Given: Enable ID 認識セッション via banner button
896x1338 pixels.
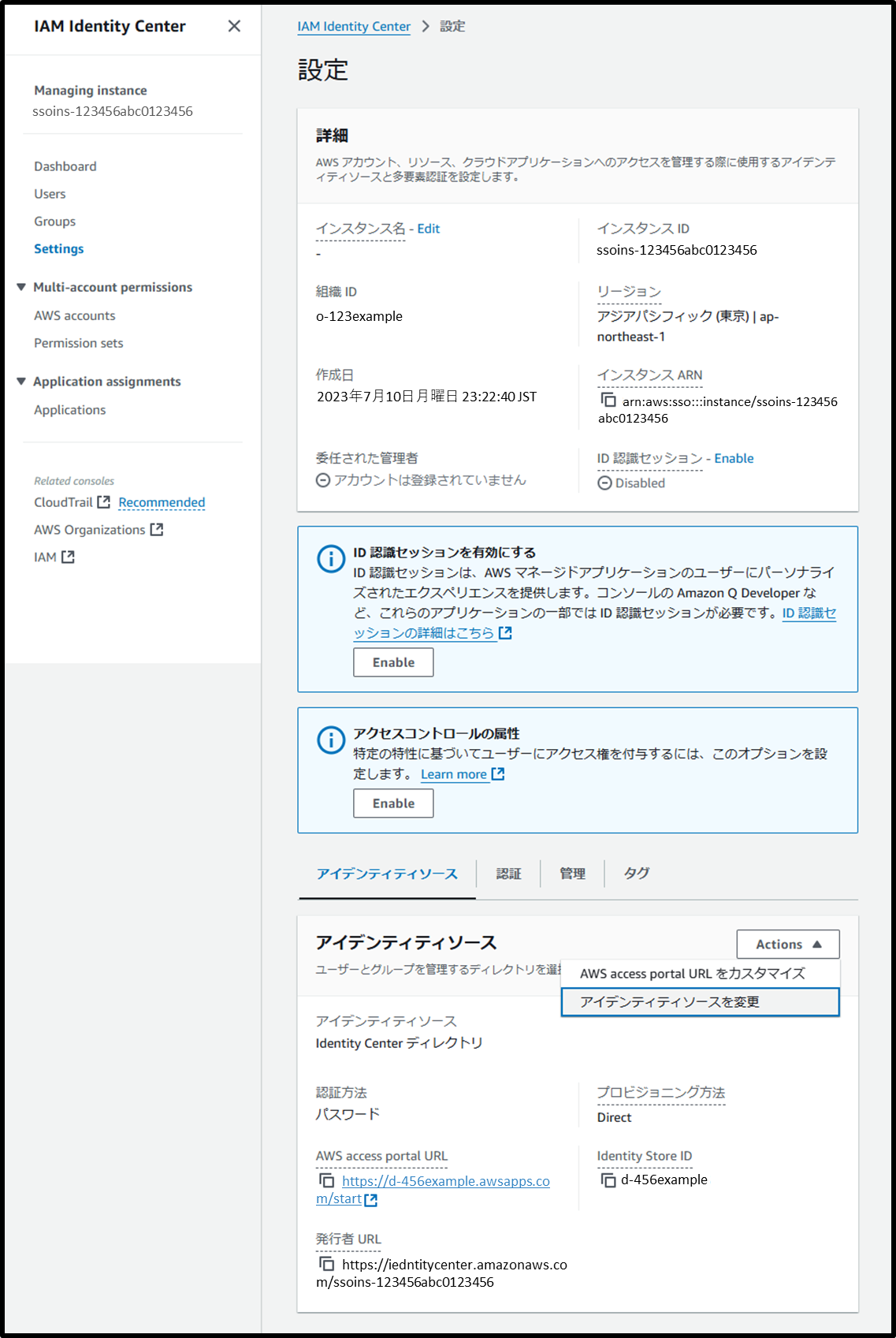Looking at the screenshot, I should (x=393, y=662).
